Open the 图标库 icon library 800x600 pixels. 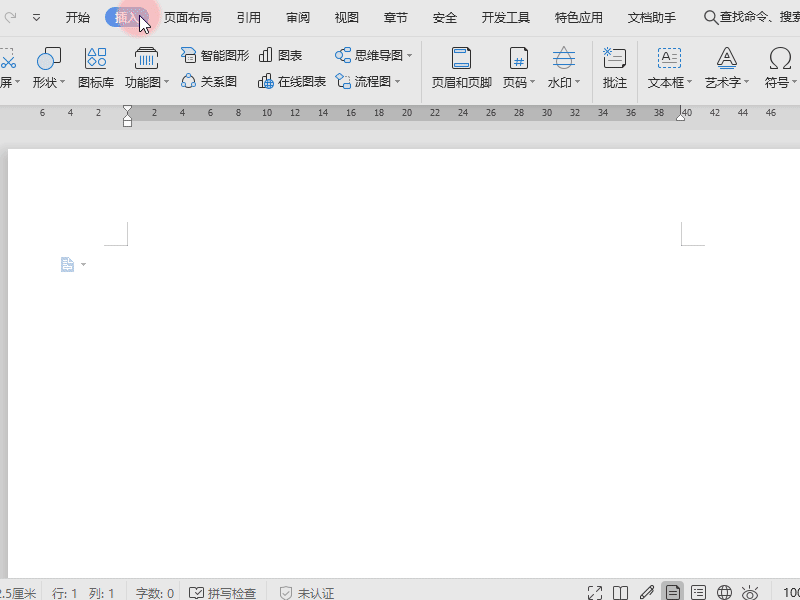[x=96, y=68]
